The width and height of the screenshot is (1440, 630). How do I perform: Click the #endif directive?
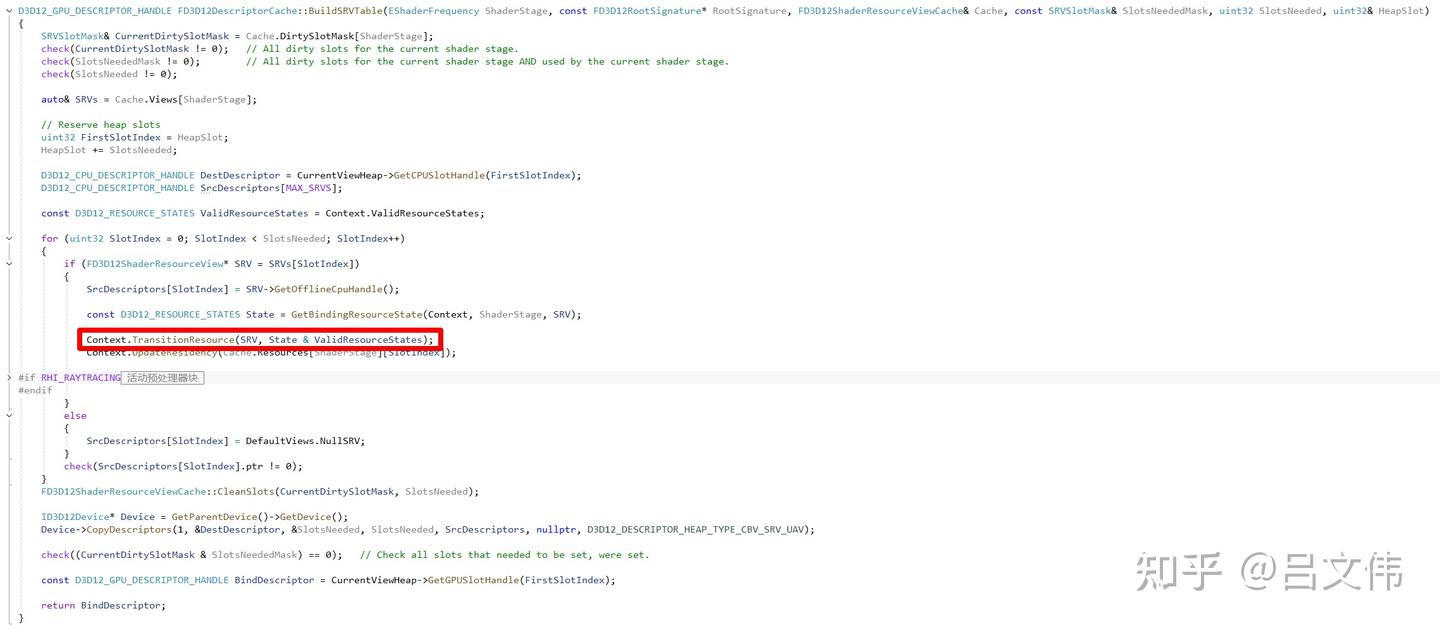pyautogui.click(x=35, y=390)
